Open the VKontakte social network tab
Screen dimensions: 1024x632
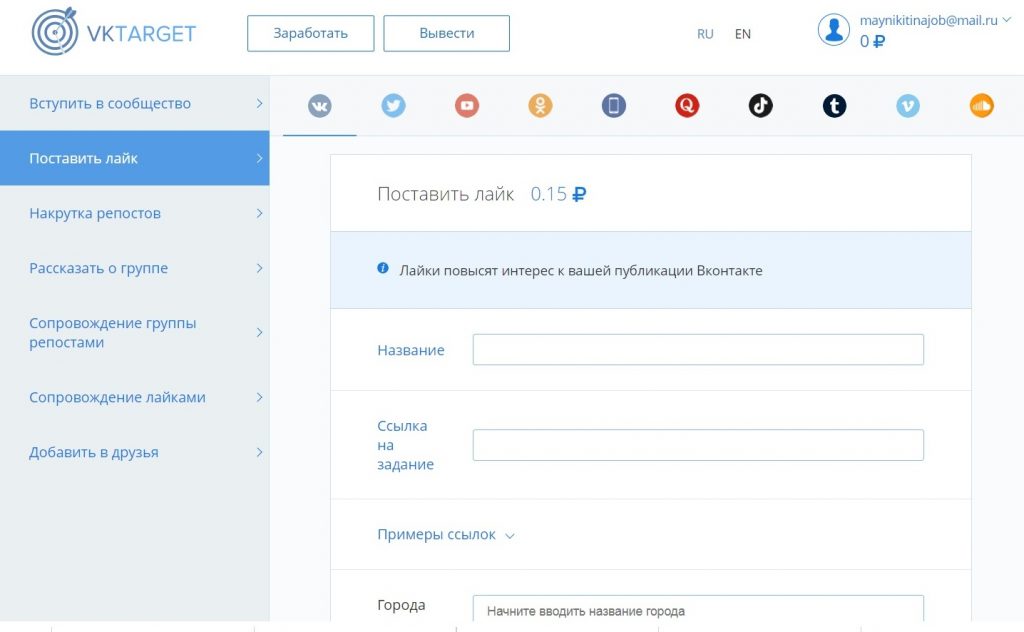point(320,106)
